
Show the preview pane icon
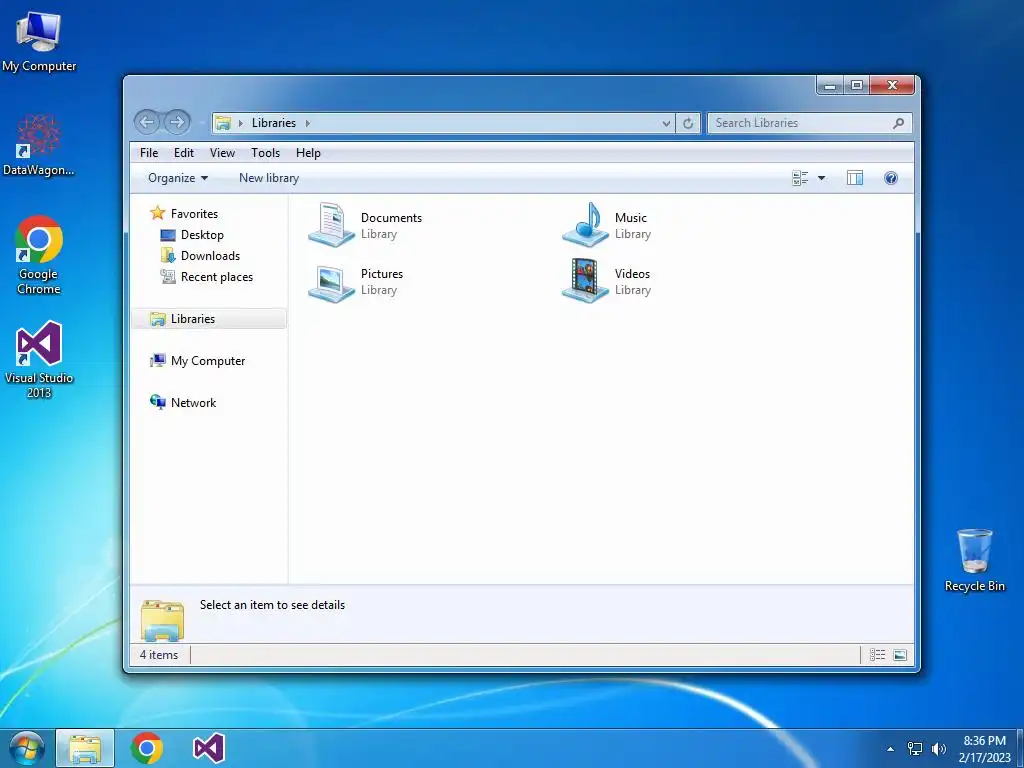[x=855, y=178]
